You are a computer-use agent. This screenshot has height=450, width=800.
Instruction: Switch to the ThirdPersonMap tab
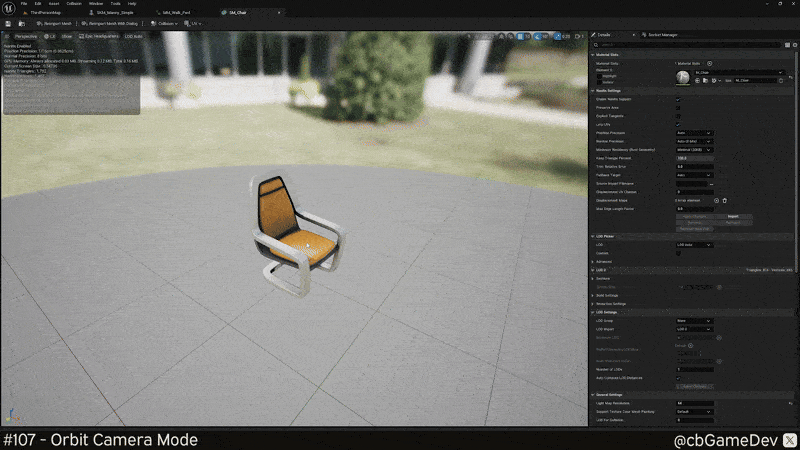(45, 12)
